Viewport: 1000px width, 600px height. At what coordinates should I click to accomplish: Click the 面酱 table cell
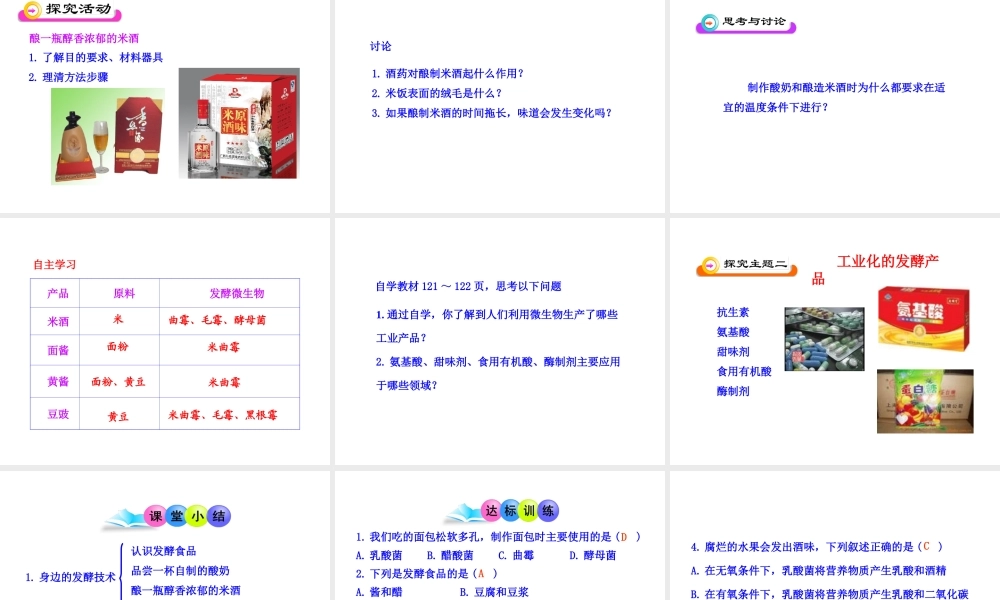pos(57,350)
